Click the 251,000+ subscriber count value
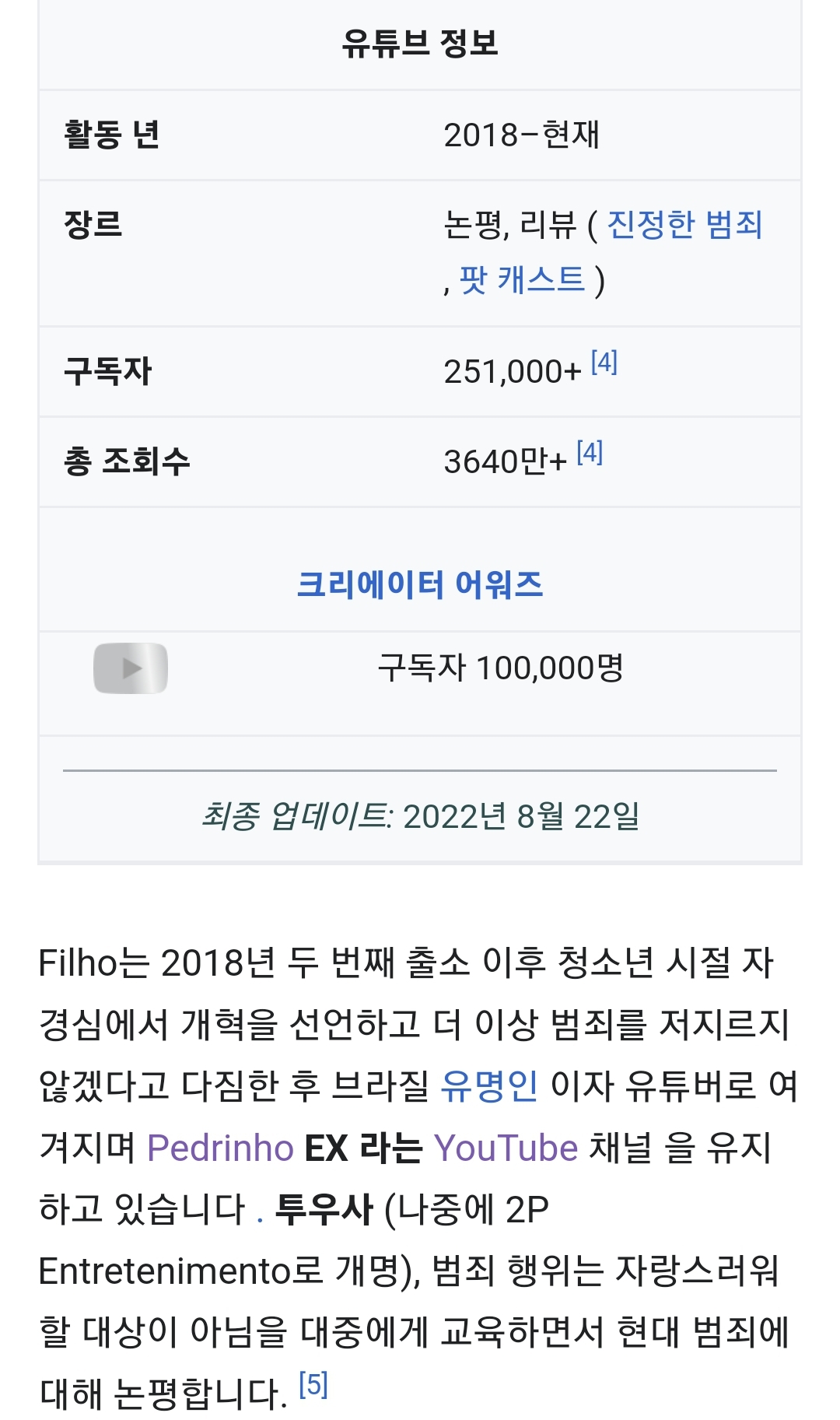The image size is (840, 1420). click(x=512, y=372)
